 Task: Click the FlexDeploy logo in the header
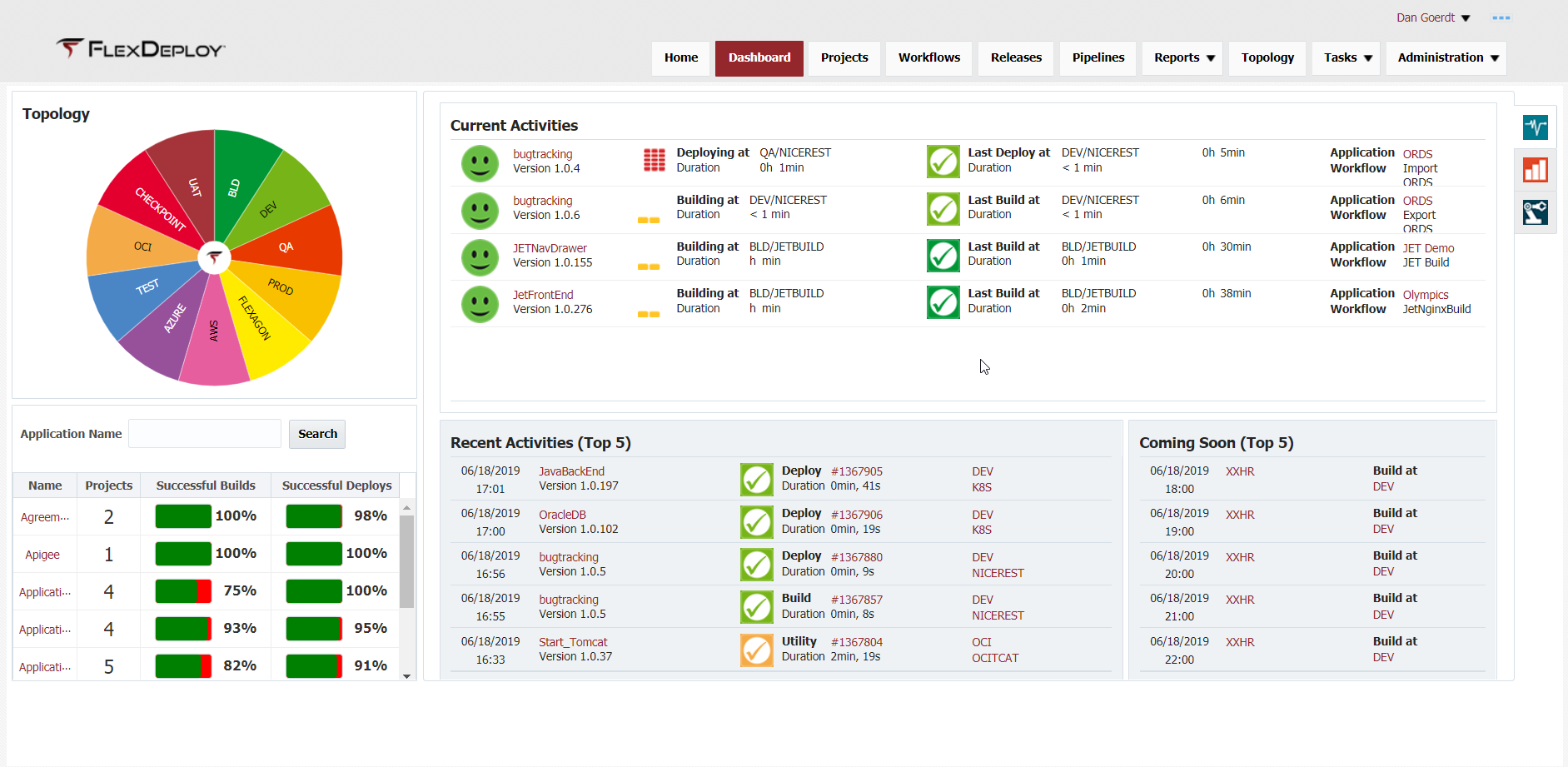[141, 49]
